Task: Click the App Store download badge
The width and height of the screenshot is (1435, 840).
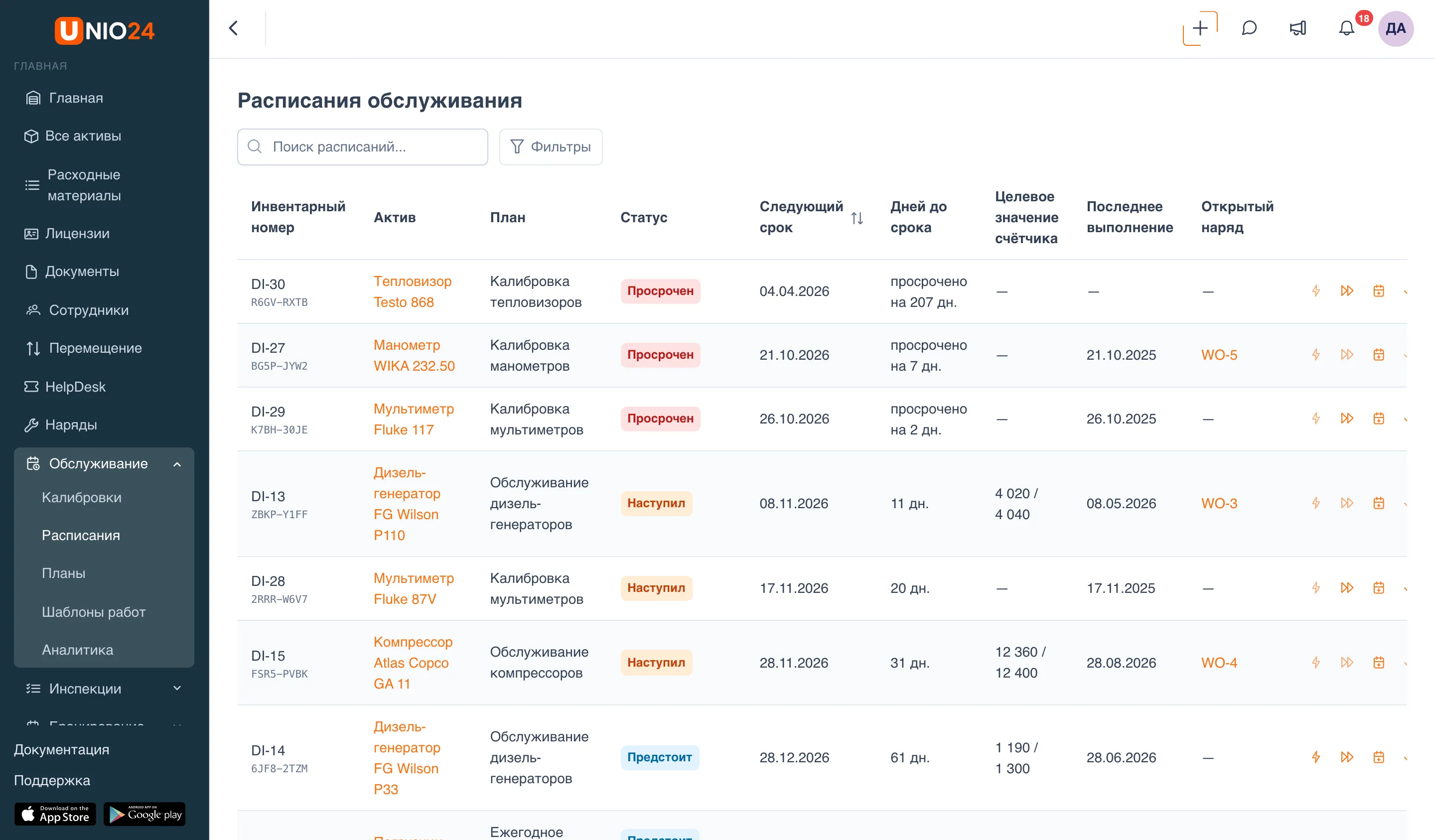Action: (x=55, y=815)
